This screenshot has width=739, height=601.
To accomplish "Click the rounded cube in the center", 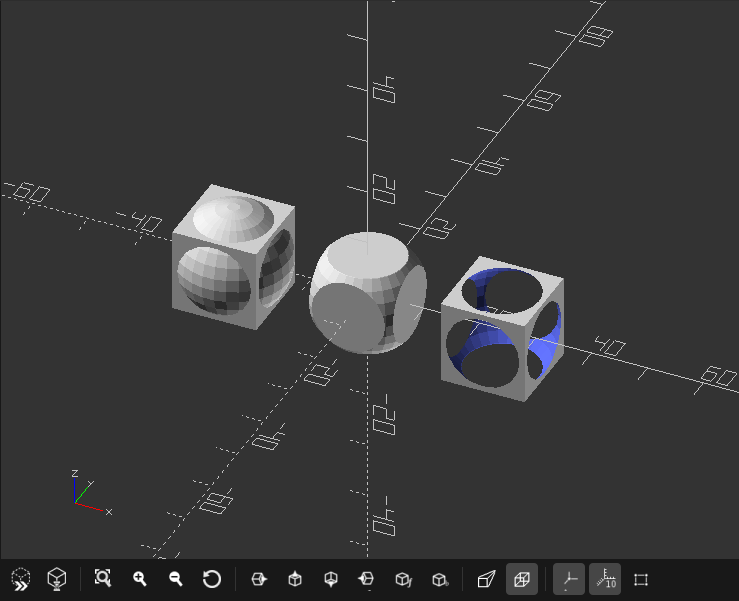I will tap(368, 293).
